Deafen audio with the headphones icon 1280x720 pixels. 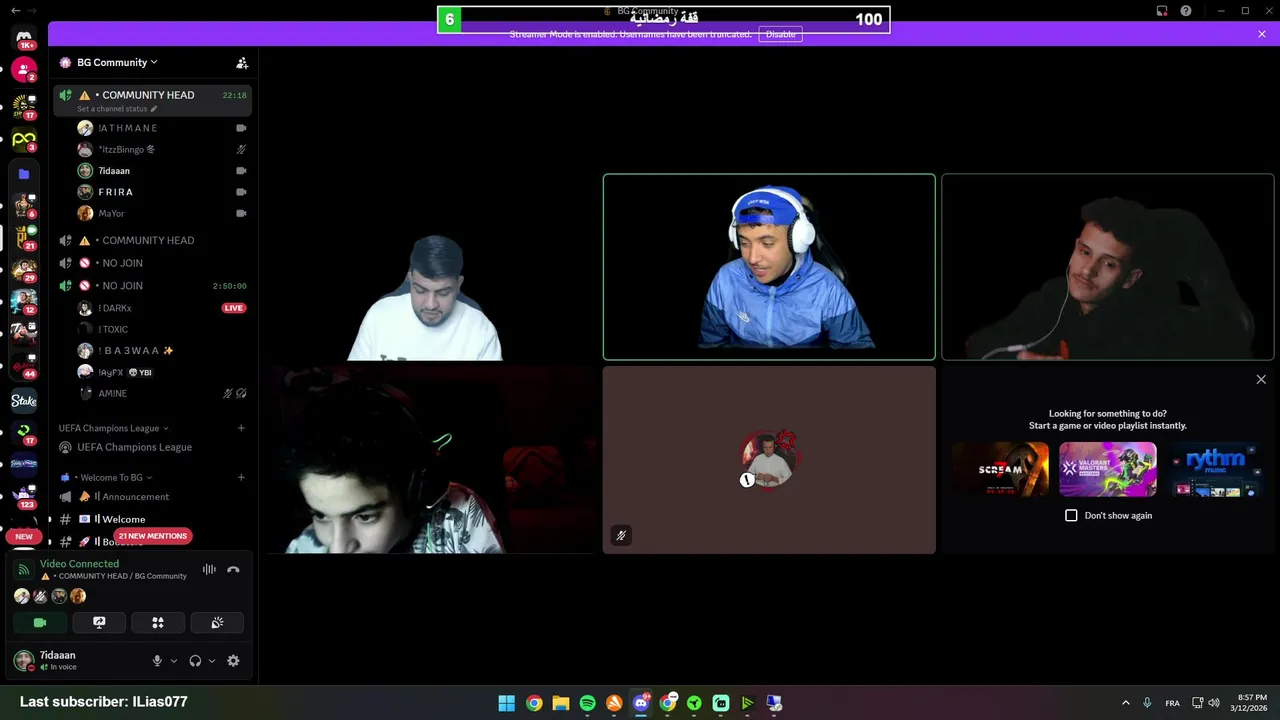click(195, 661)
